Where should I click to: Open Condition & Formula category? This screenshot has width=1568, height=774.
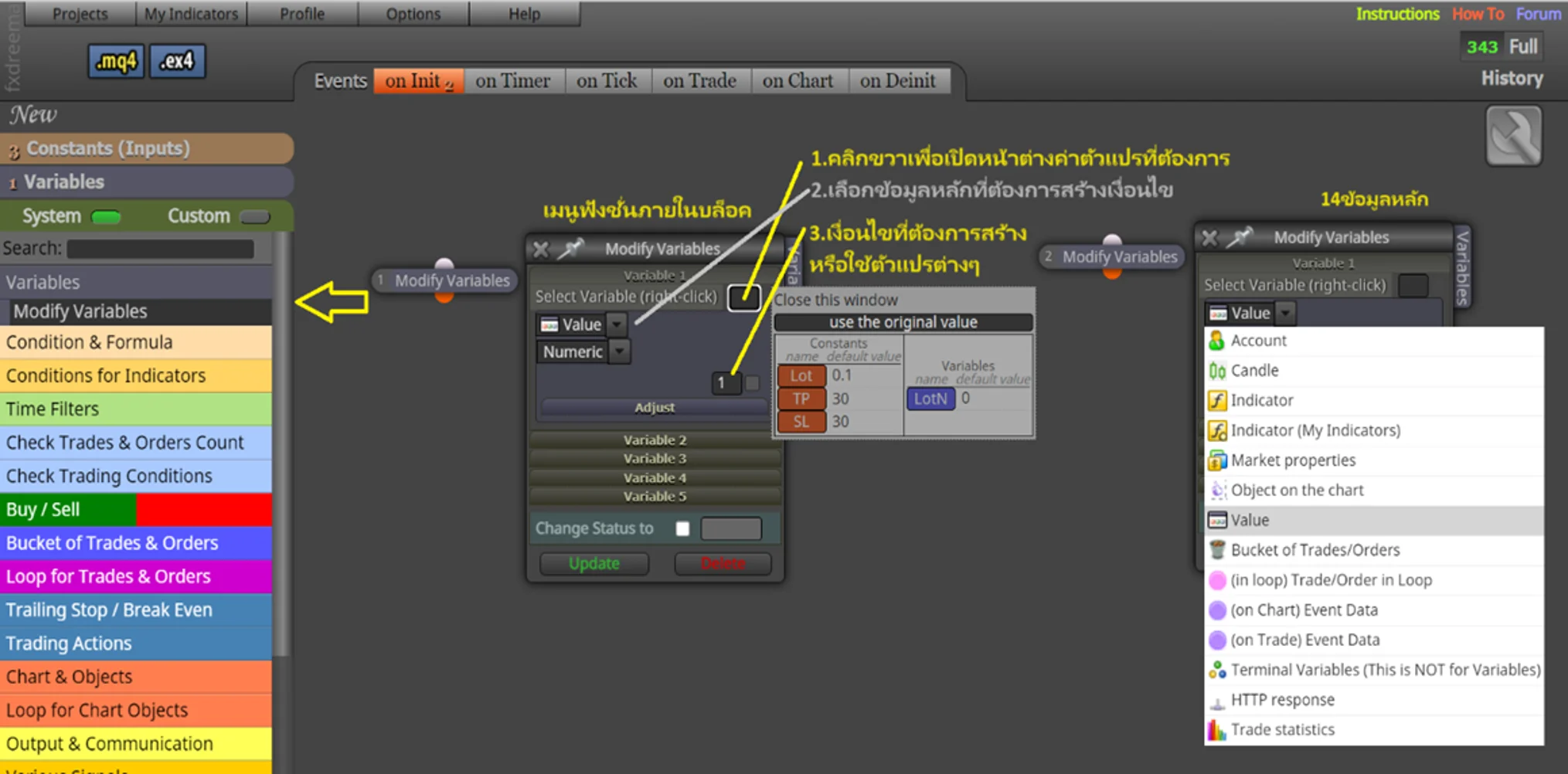[136, 342]
